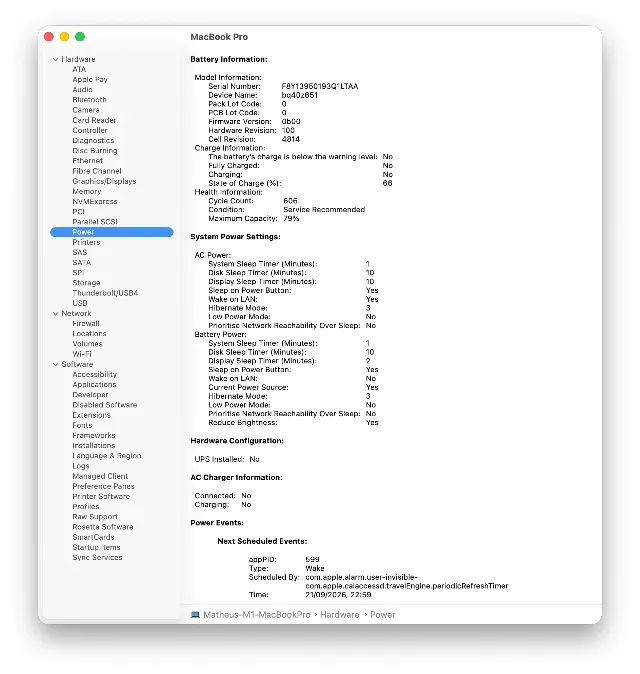Open Startup Items in the sidebar
Image resolution: width=640 pixels, height=674 pixels.
click(96, 548)
